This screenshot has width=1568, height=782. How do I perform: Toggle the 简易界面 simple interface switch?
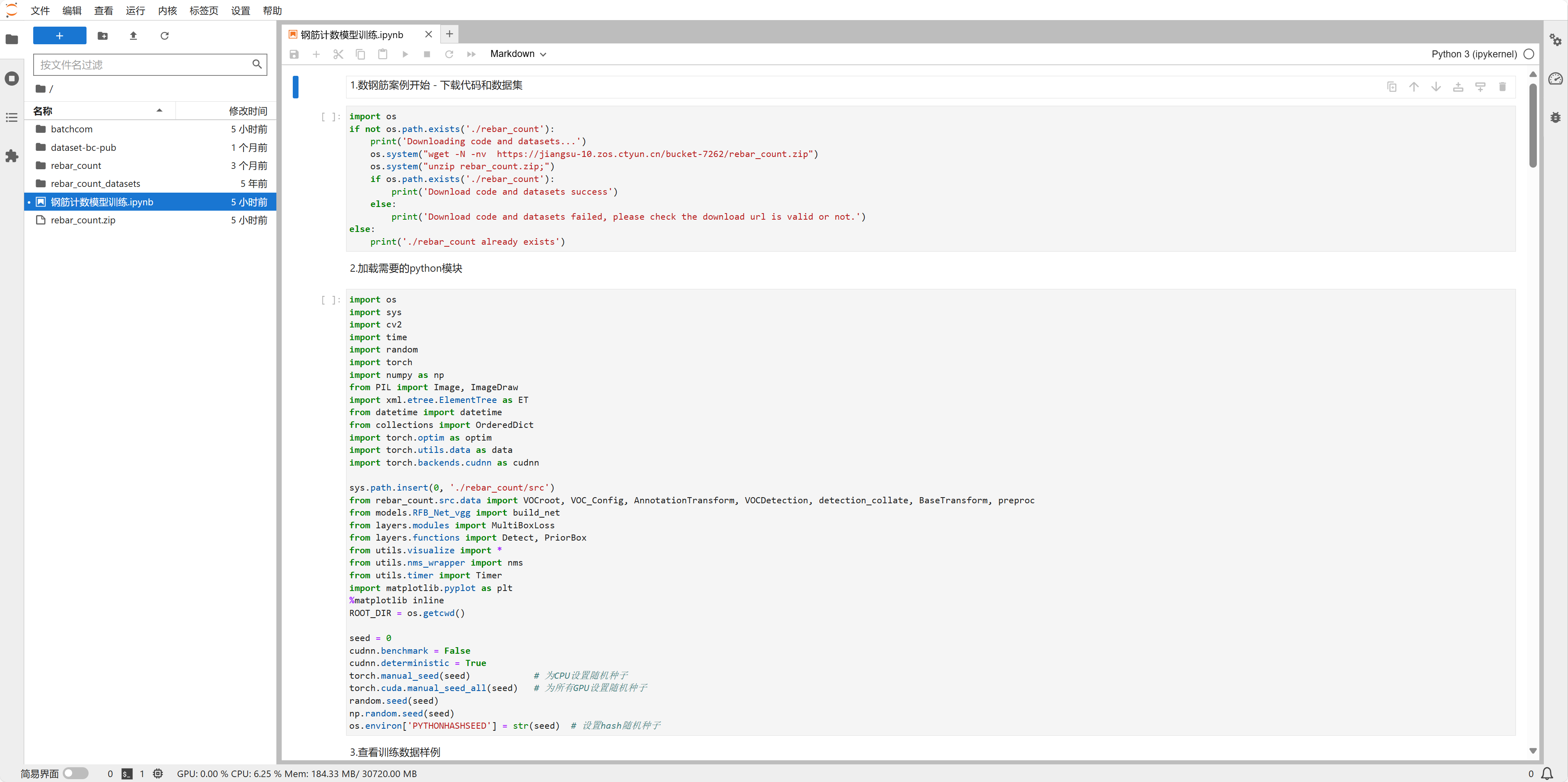[75, 773]
